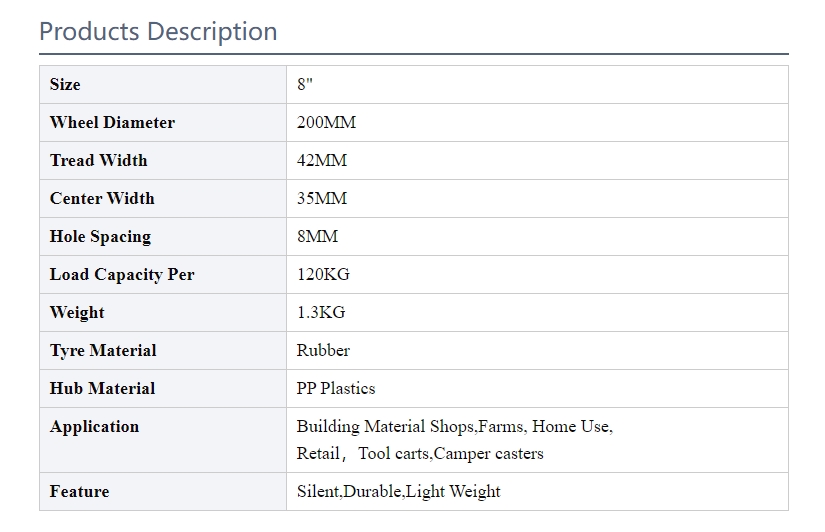Select the Silent,Durable,Light Weight feature text
The width and height of the screenshot is (825, 532).
coord(398,492)
